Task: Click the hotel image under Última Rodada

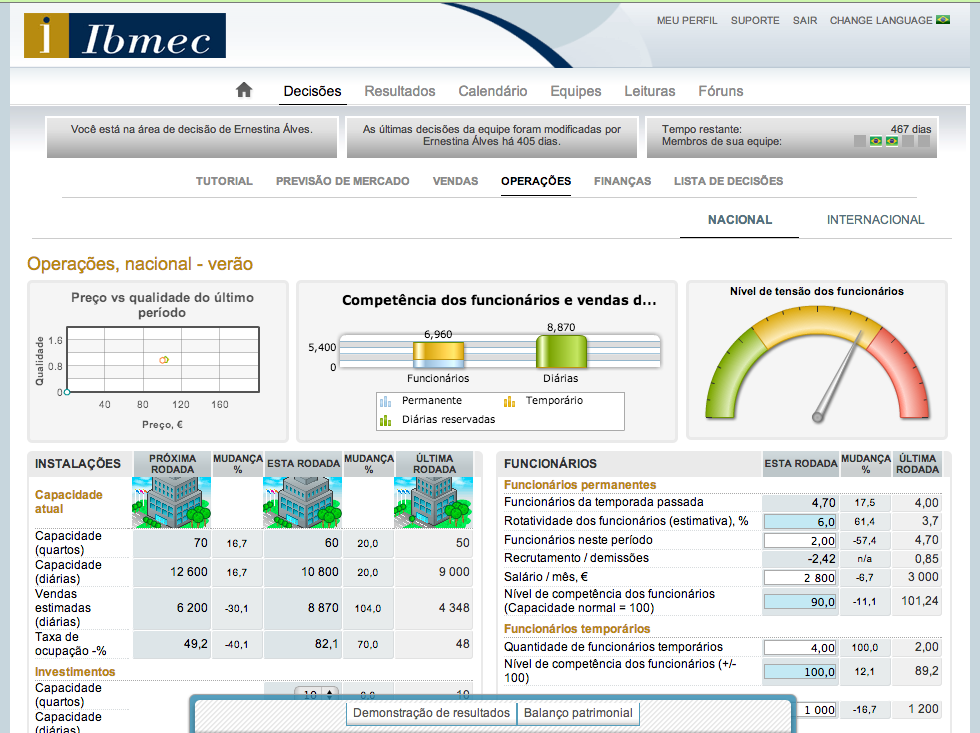Action: [x=433, y=502]
